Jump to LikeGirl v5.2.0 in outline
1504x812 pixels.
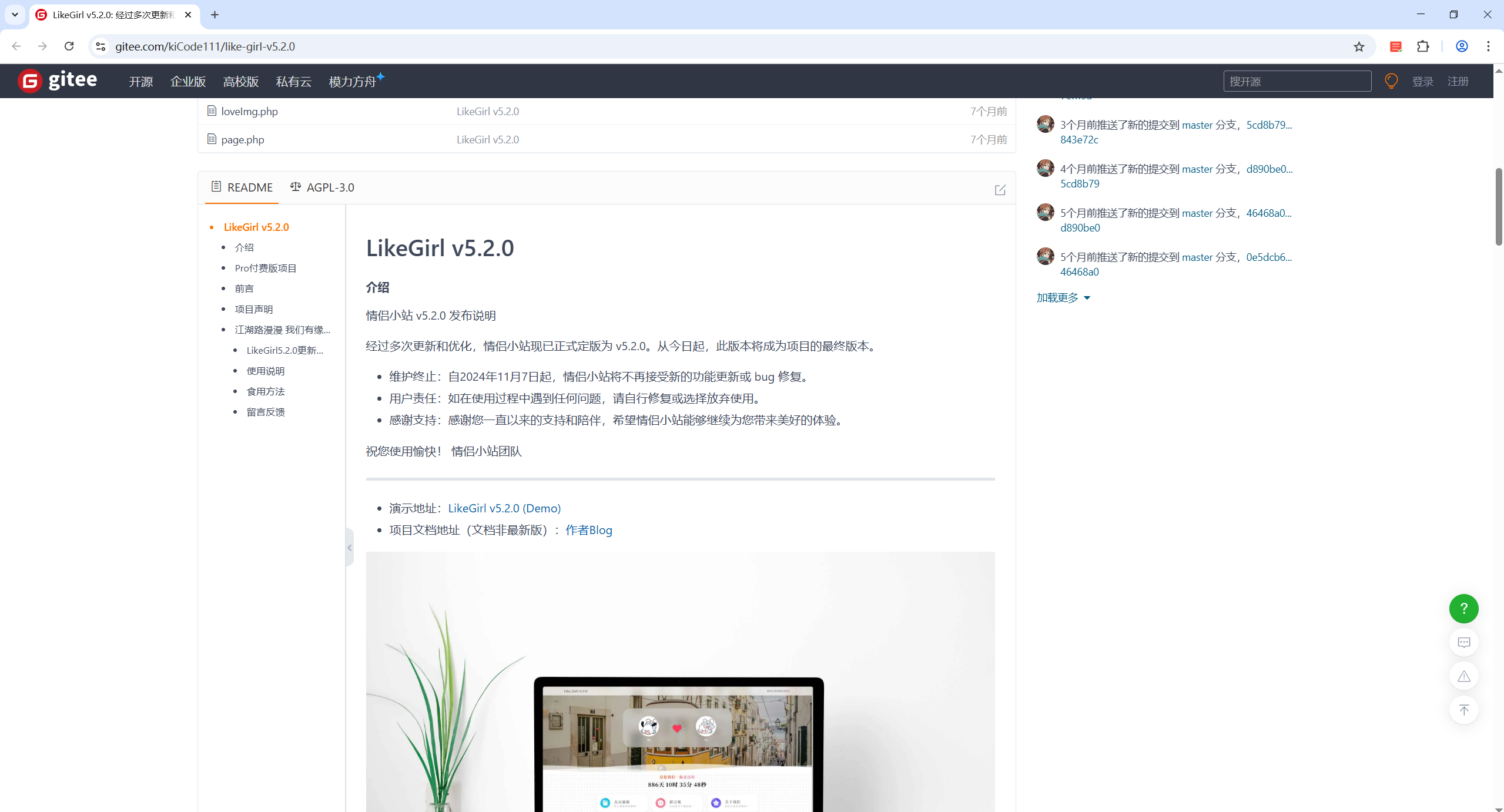(256, 227)
